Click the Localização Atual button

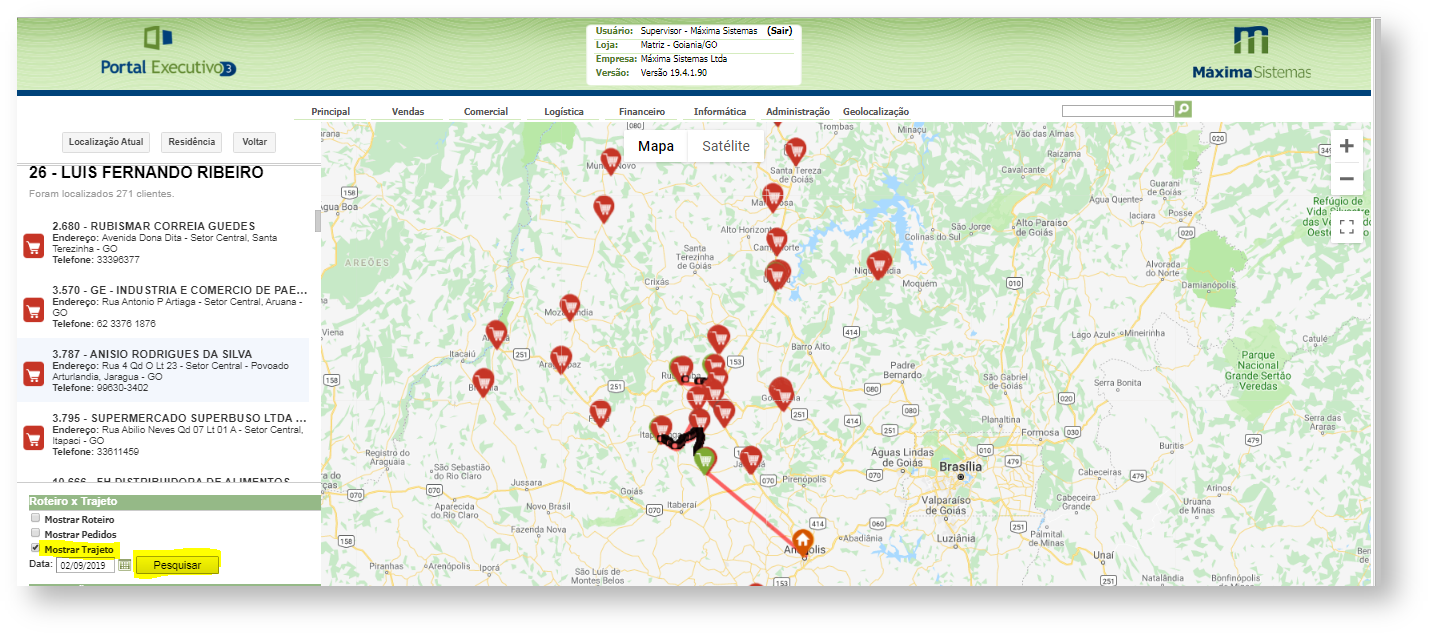coord(107,142)
